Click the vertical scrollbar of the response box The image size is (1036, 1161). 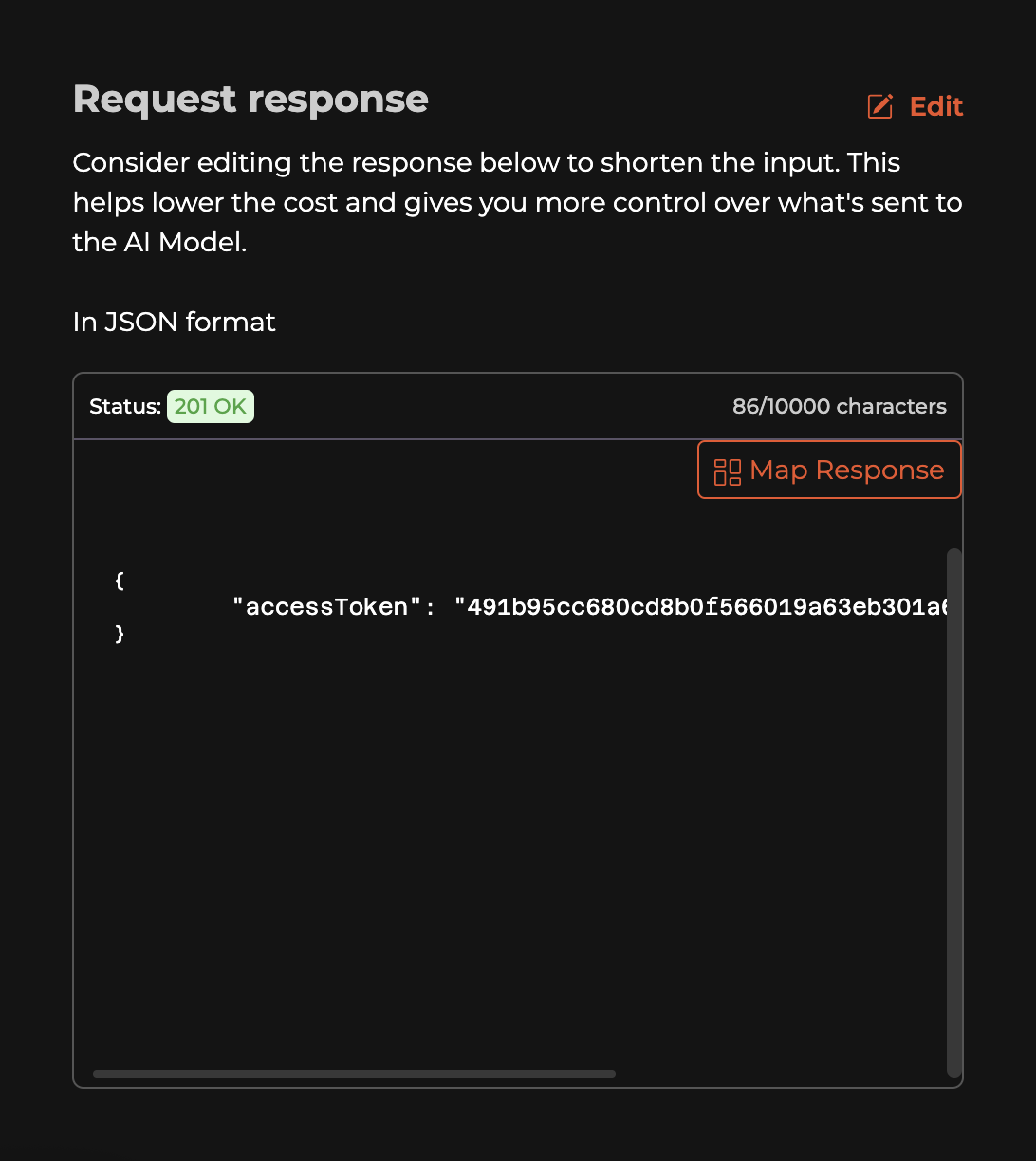954,812
